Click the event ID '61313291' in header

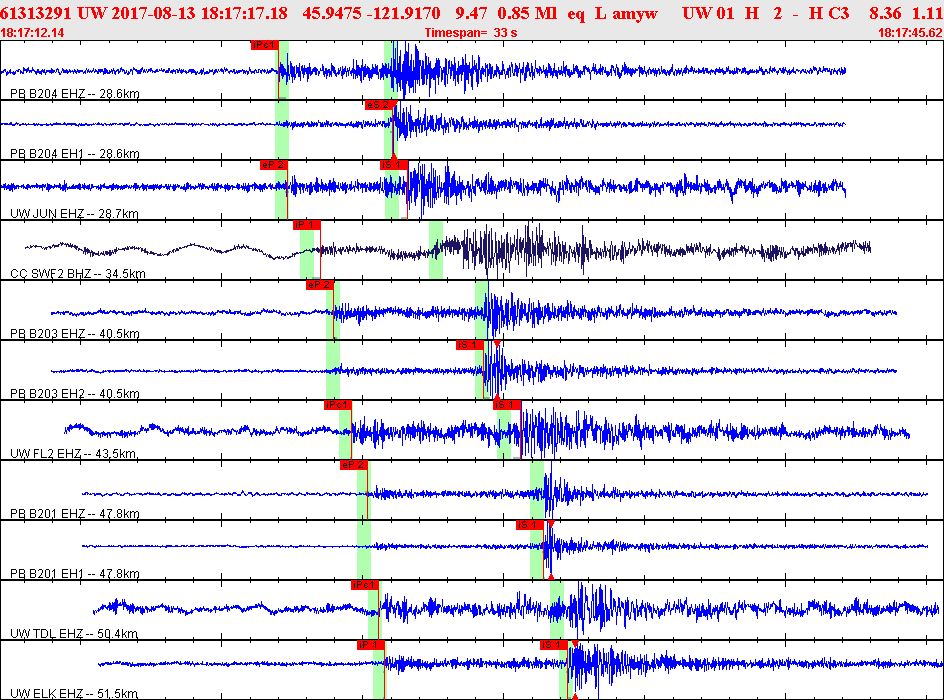(35, 13)
